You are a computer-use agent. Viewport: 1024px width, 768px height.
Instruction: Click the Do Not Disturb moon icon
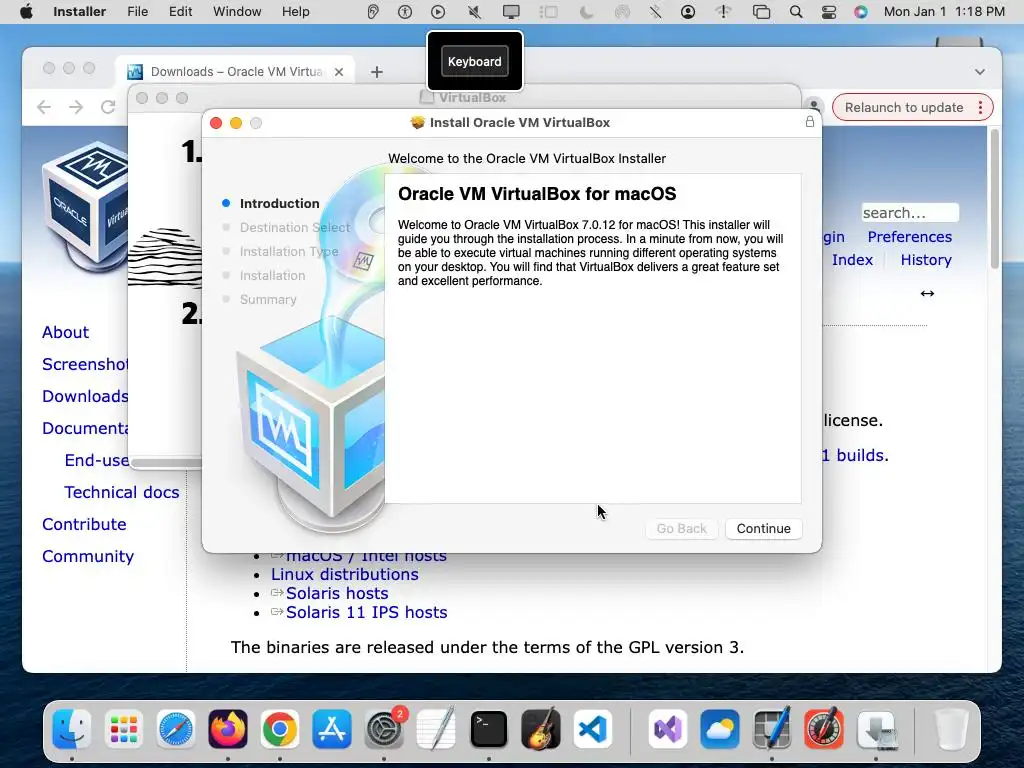(x=586, y=12)
